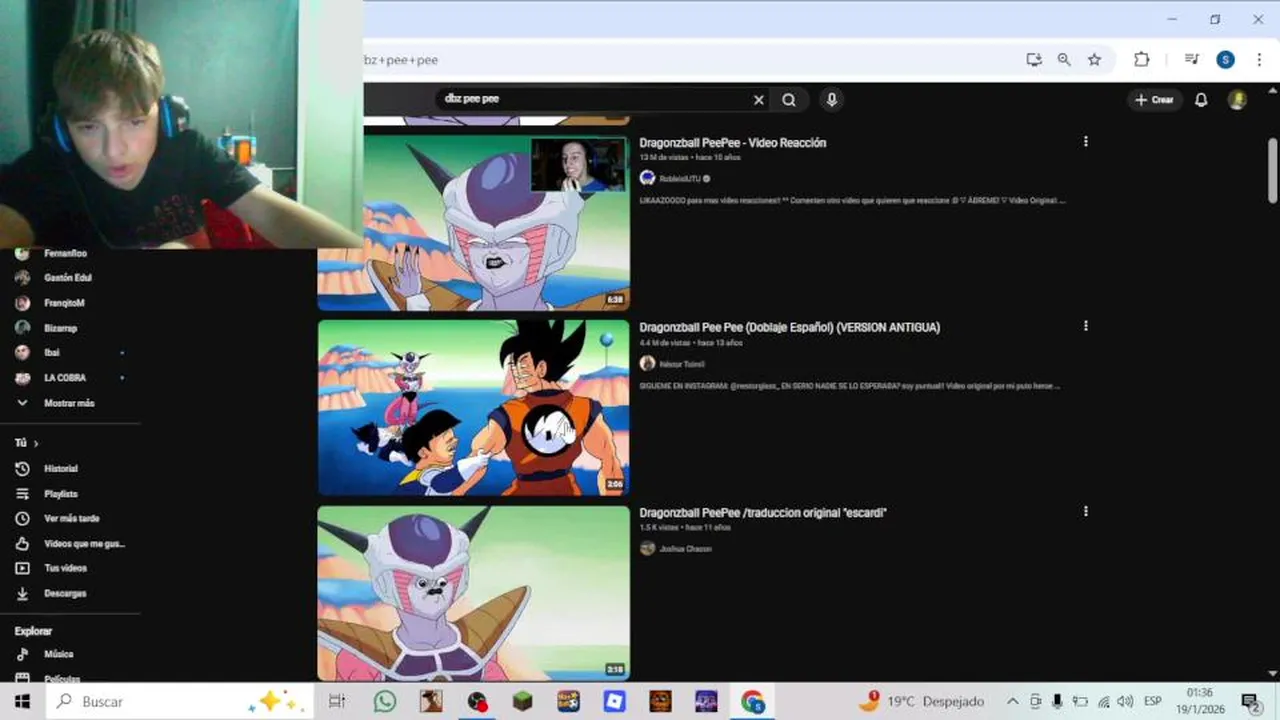Clear the YouTube search box text
Viewport: 1280px width, 720px height.
758,100
